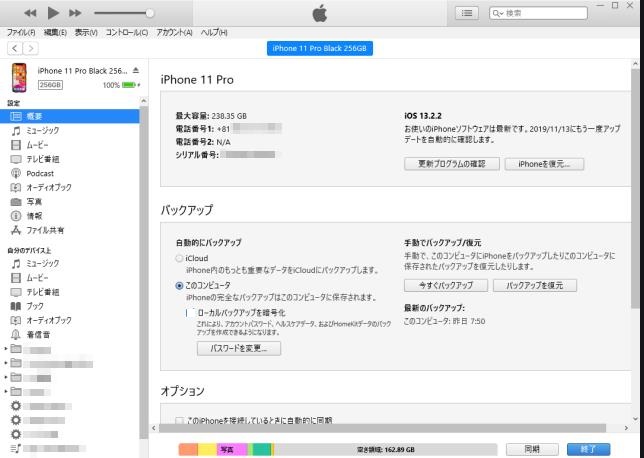Select 着信音 (Ringtones) under on-device section
Viewport: 644px width, 458px height.
[38, 334]
